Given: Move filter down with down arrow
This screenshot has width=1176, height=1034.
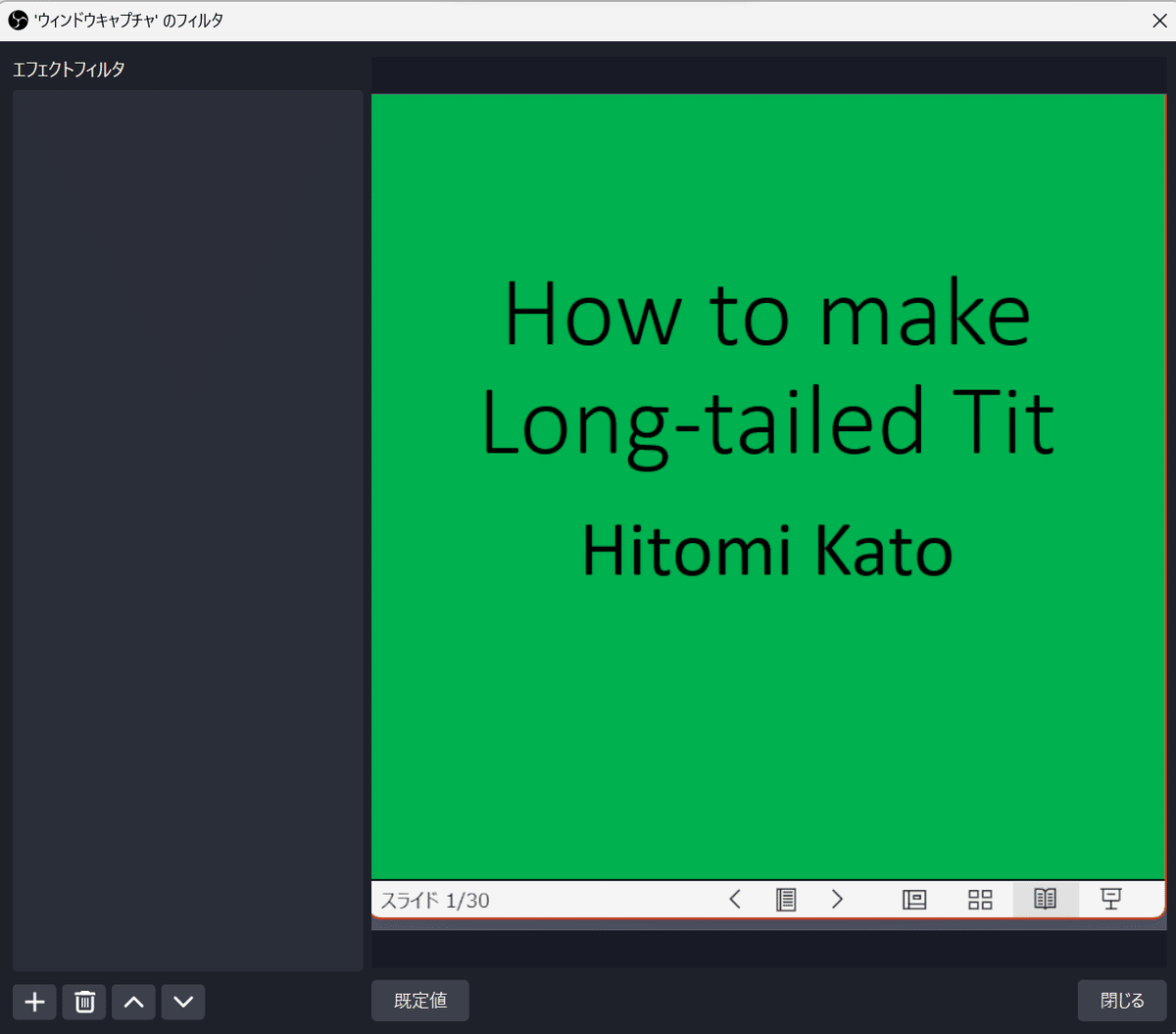Looking at the screenshot, I should [182, 1002].
